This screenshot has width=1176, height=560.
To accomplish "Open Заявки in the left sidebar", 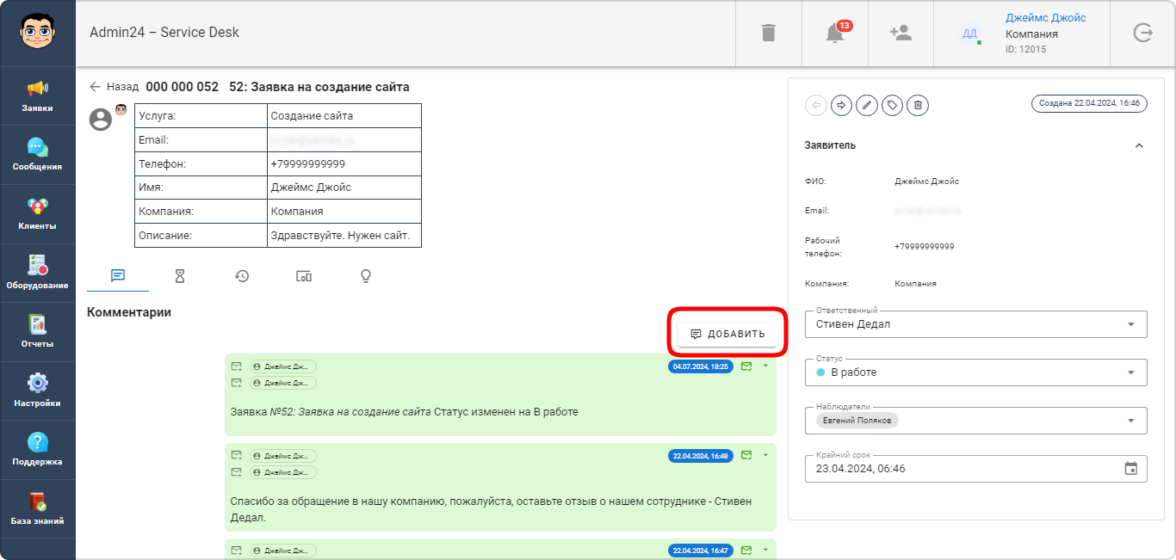I will [37, 96].
